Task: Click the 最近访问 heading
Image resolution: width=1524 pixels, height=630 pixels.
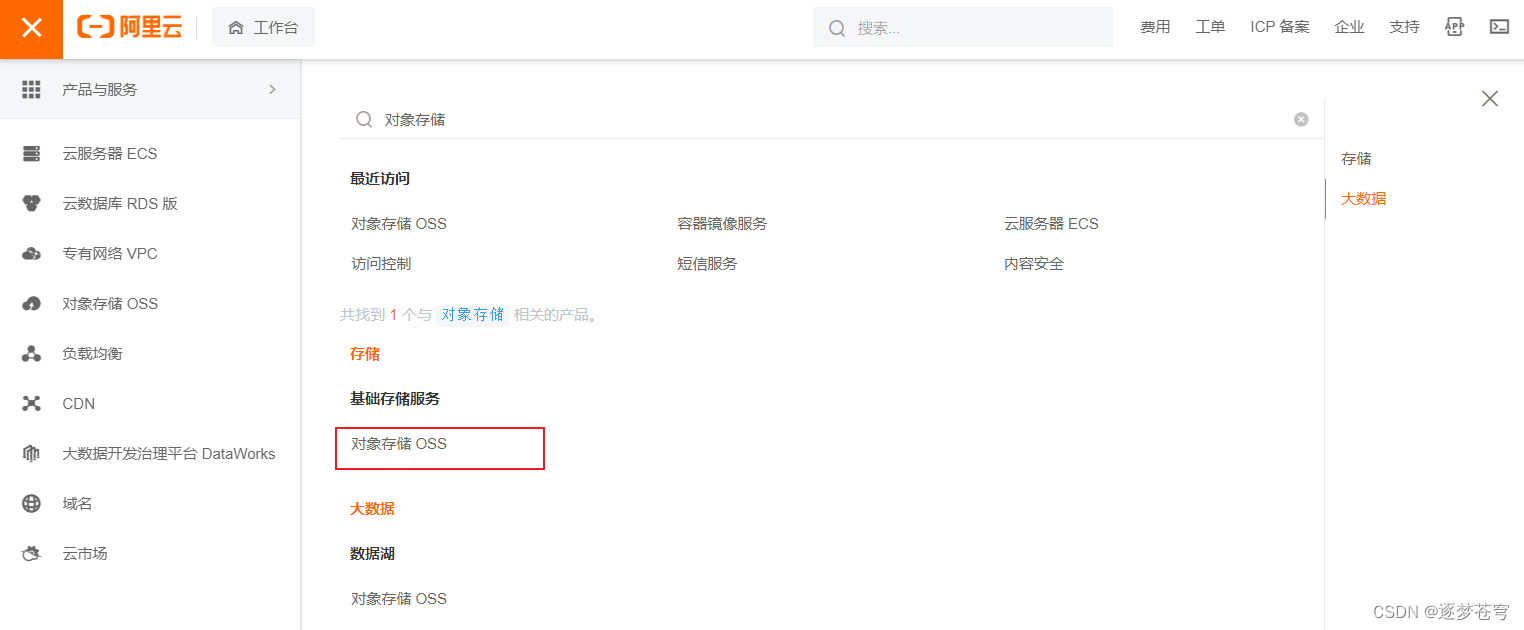Action: pyautogui.click(x=380, y=179)
